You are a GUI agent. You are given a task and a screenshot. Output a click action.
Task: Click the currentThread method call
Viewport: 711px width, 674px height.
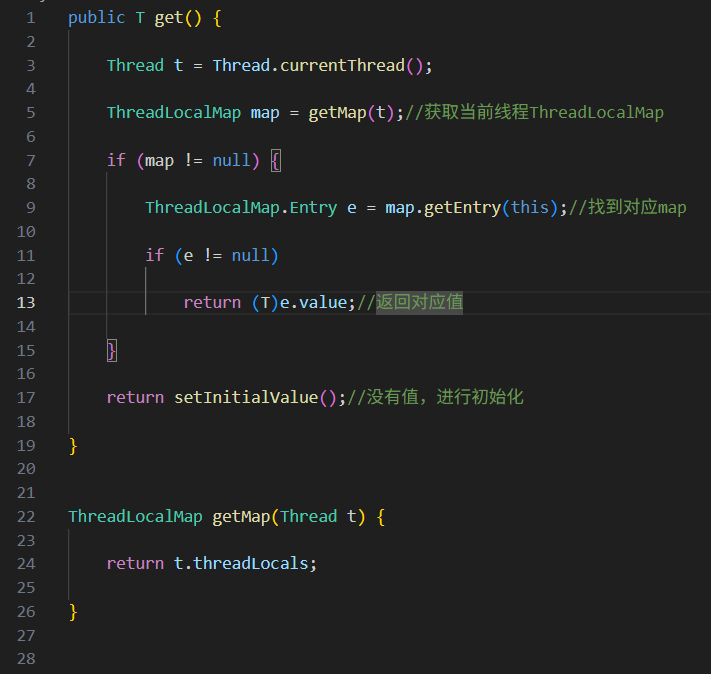tap(341, 65)
